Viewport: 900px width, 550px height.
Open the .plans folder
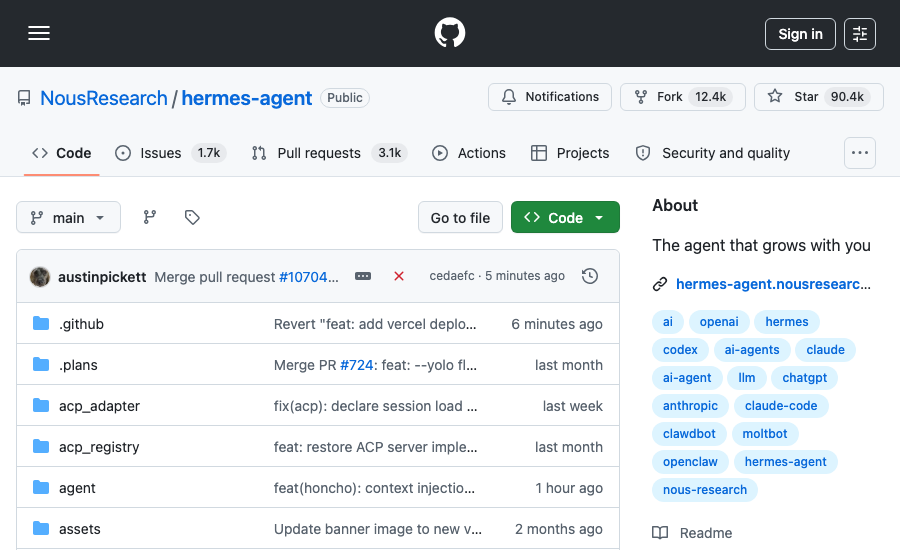(78, 365)
